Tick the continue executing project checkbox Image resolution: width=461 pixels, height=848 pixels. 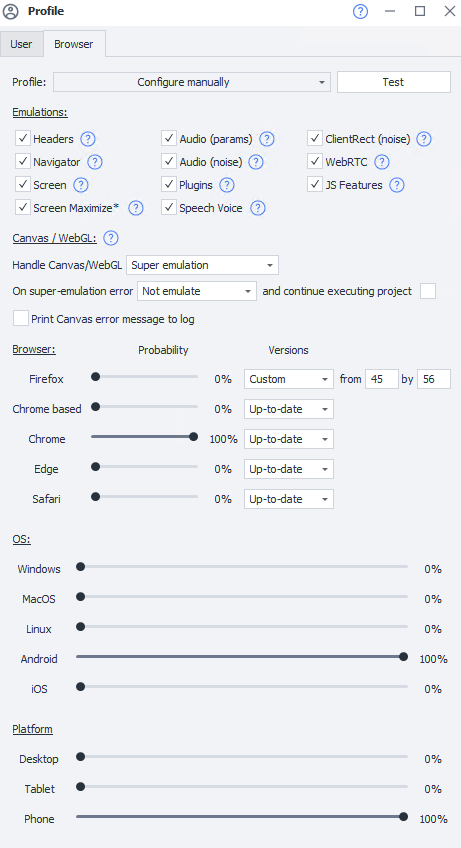coord(428,291)
